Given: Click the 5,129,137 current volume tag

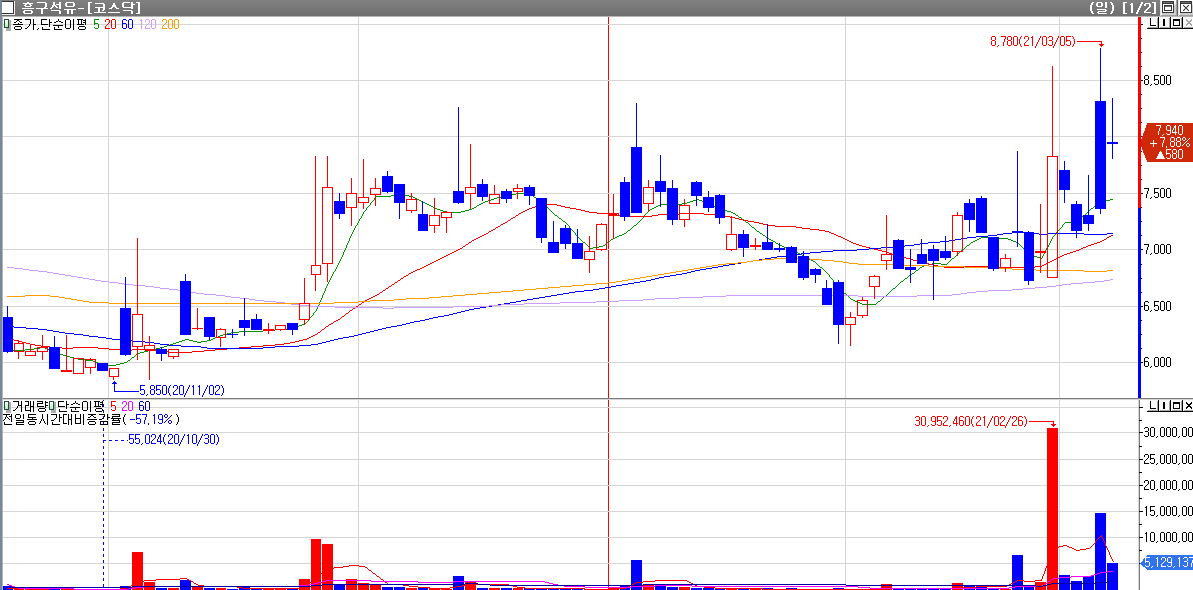Looking at the screenshot, I should 1166,563.
